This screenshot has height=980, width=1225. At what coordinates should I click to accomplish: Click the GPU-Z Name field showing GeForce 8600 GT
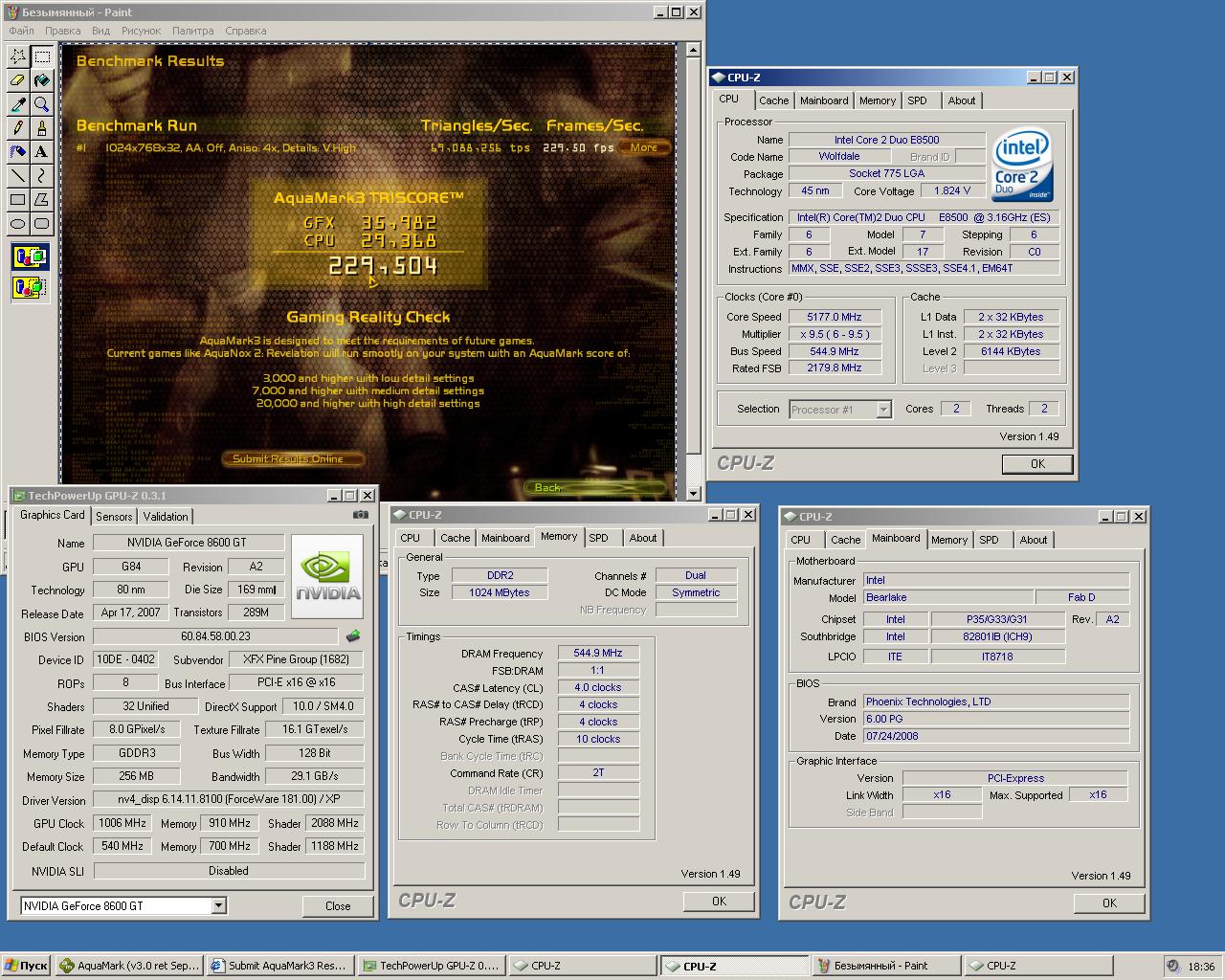tap(189, 543)
